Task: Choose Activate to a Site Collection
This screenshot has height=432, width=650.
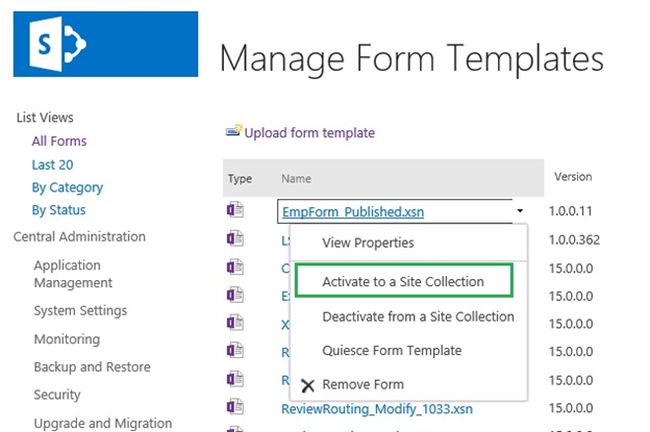Action: coord(403,282)
